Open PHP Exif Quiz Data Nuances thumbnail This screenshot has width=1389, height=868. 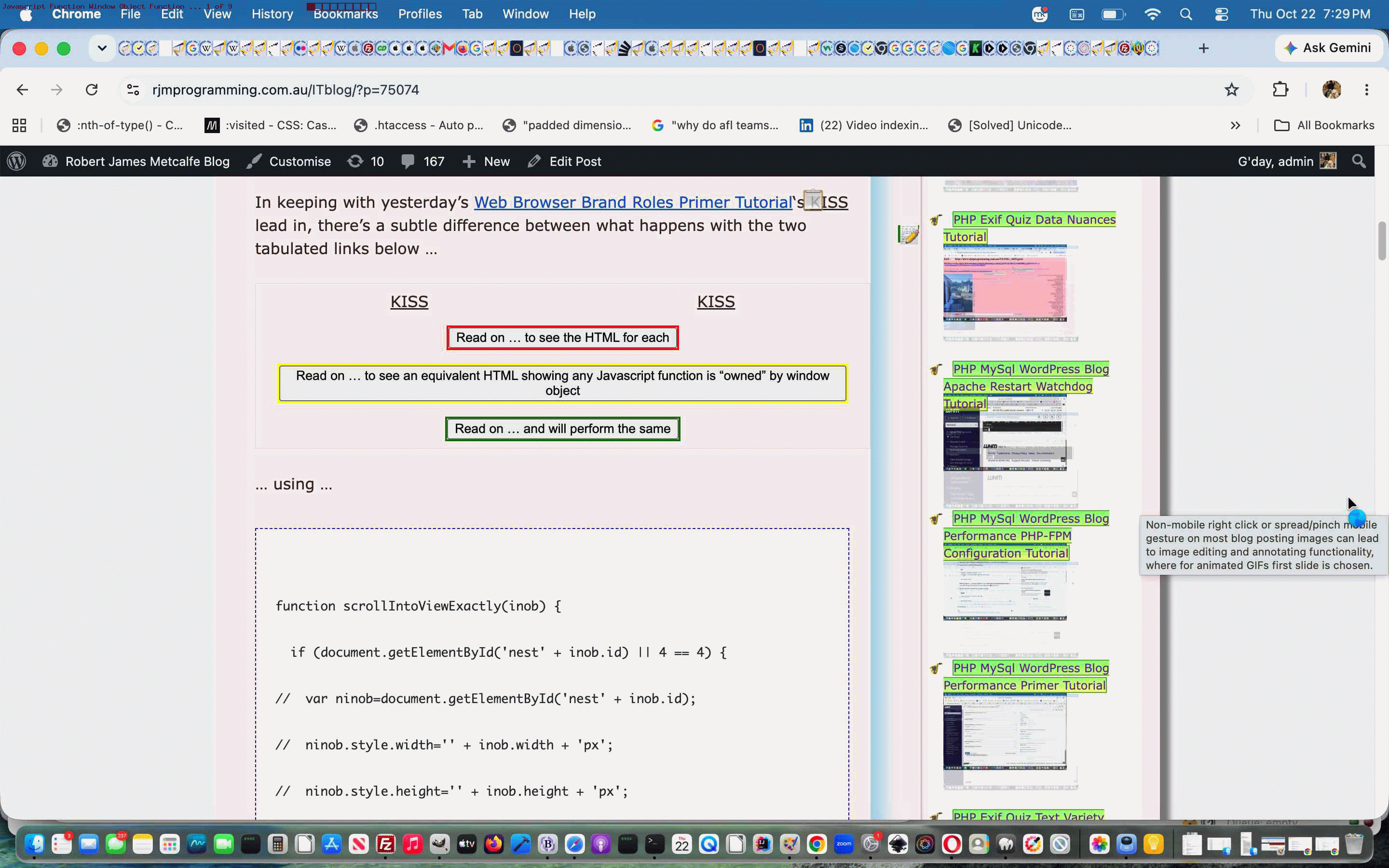click(x=1005, y=283)
